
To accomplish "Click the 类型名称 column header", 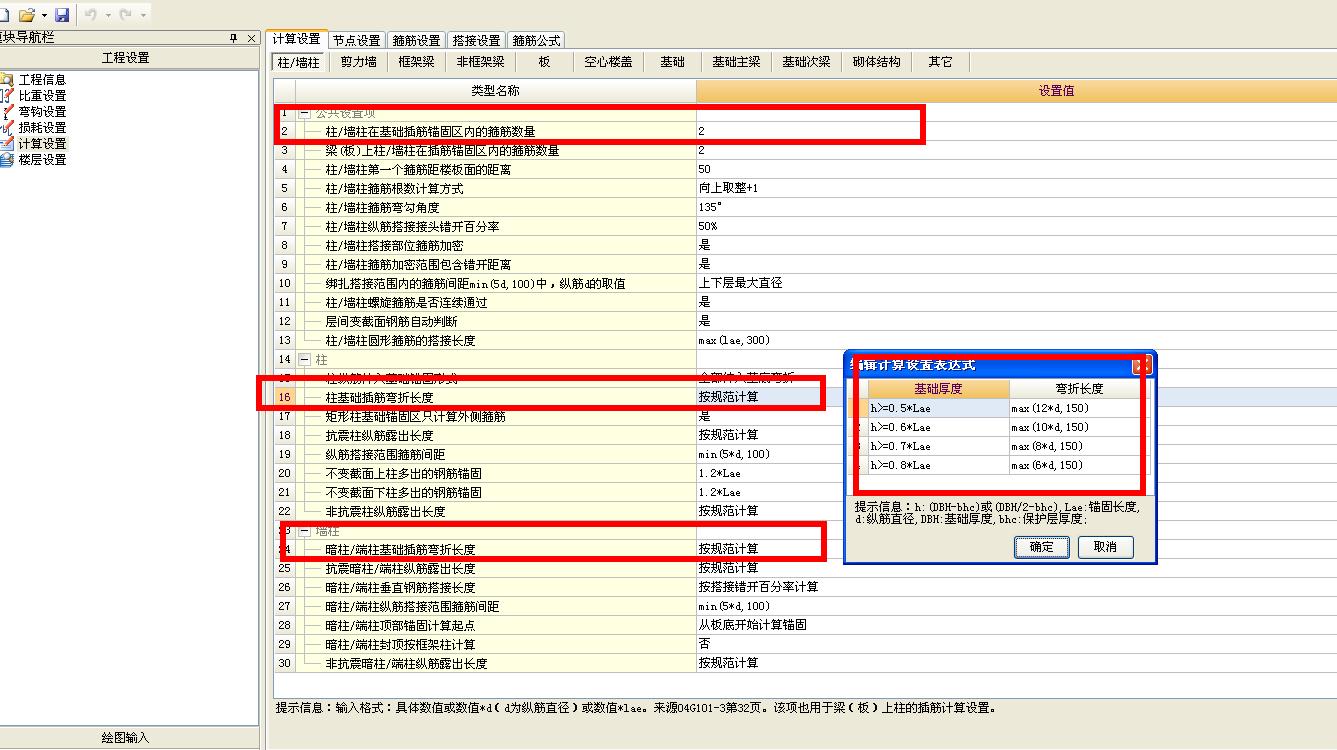I will click(x=496, y=91).
